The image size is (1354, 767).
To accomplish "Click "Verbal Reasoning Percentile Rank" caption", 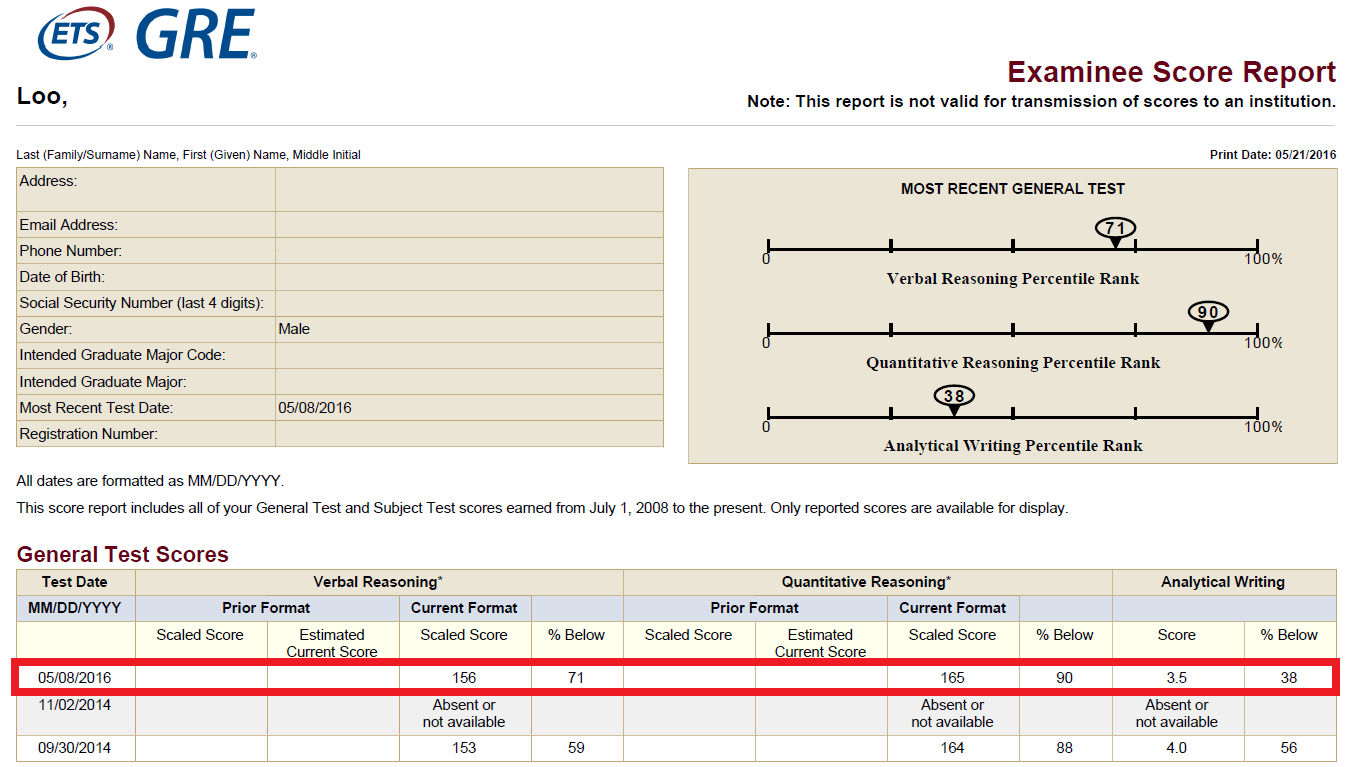I will (1013, 279).
